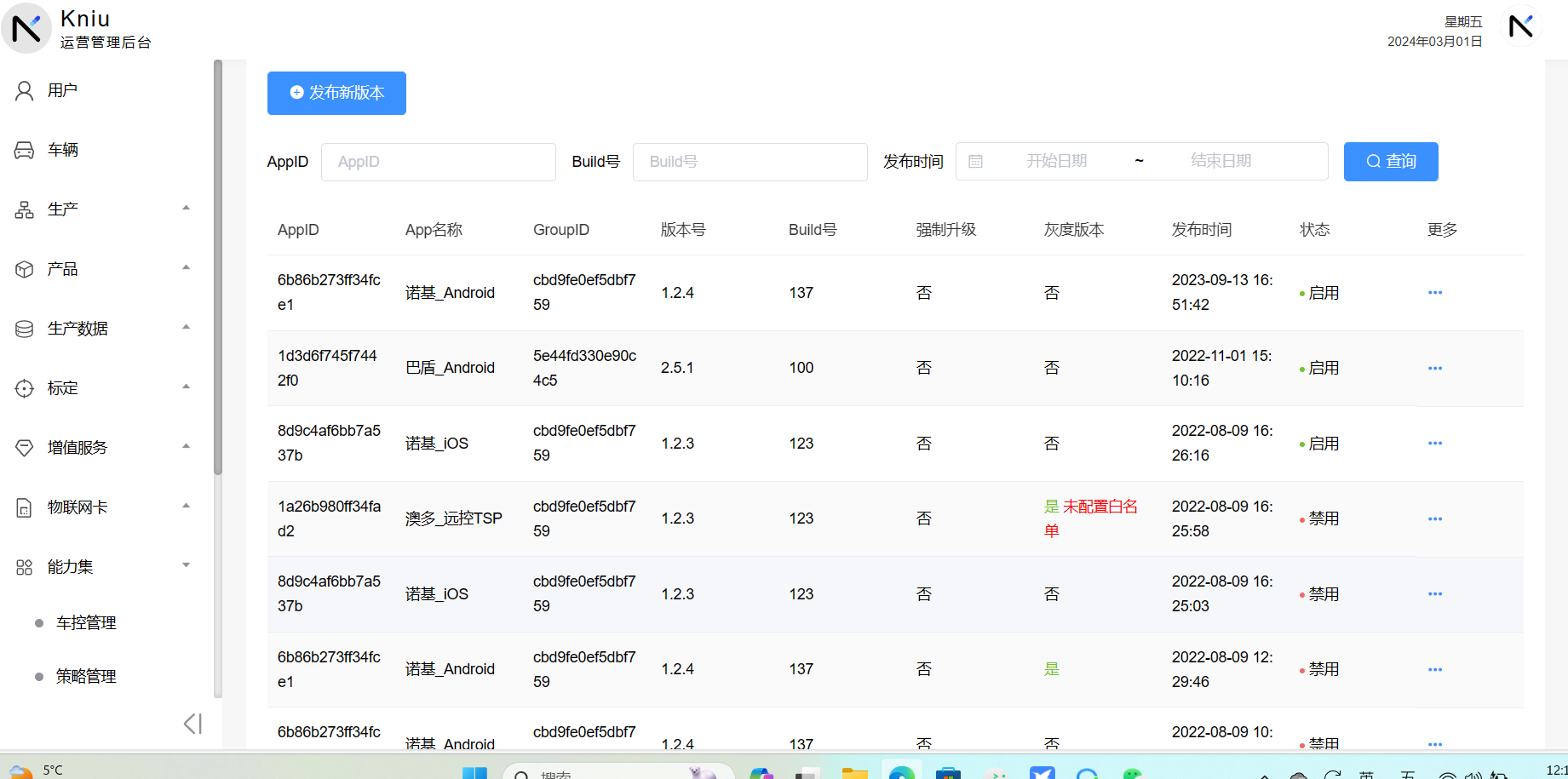Open more actions for the 2023-09-13 row

[1435, 293]
